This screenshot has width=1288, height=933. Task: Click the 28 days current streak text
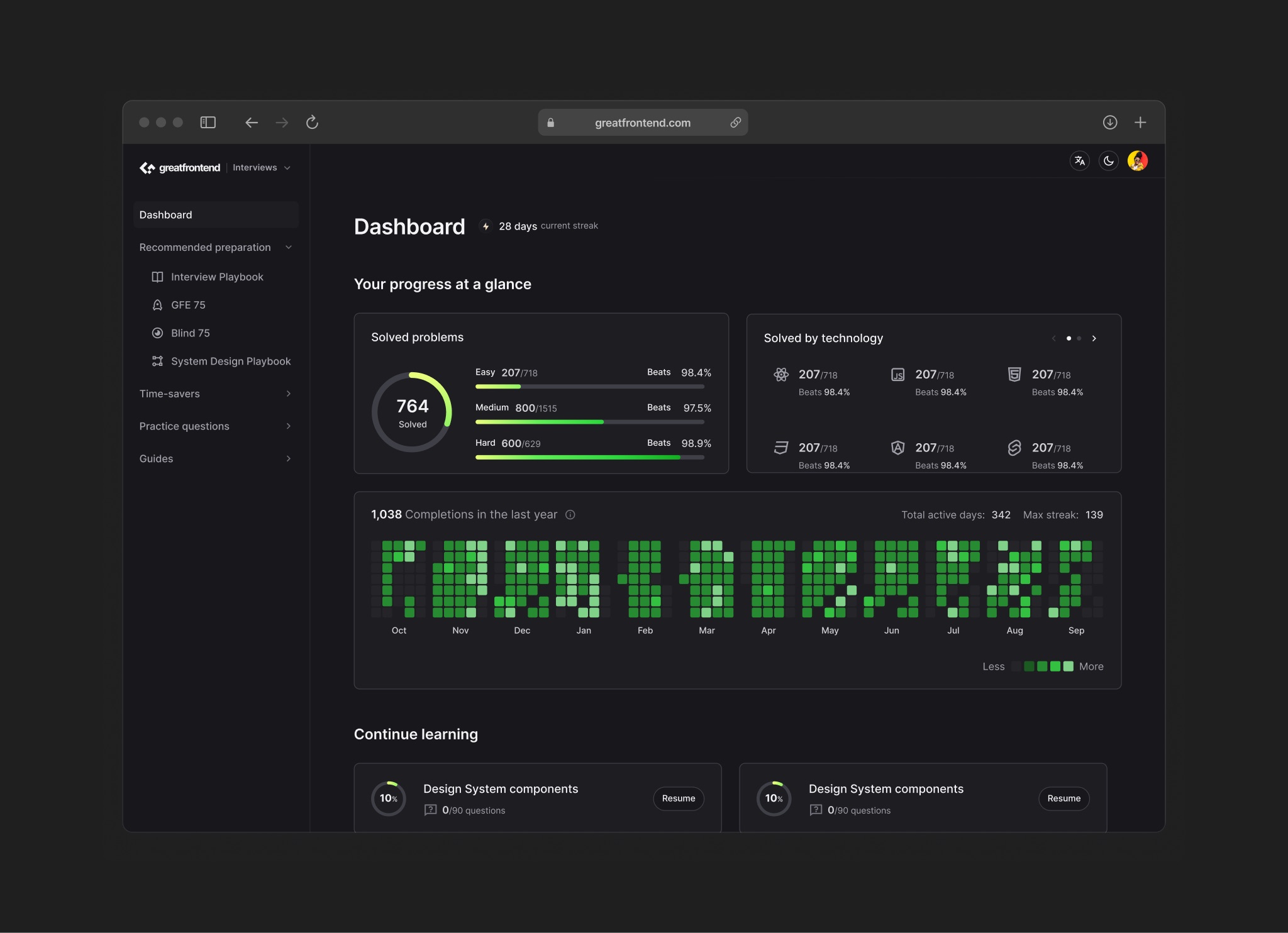pos(548,226)
